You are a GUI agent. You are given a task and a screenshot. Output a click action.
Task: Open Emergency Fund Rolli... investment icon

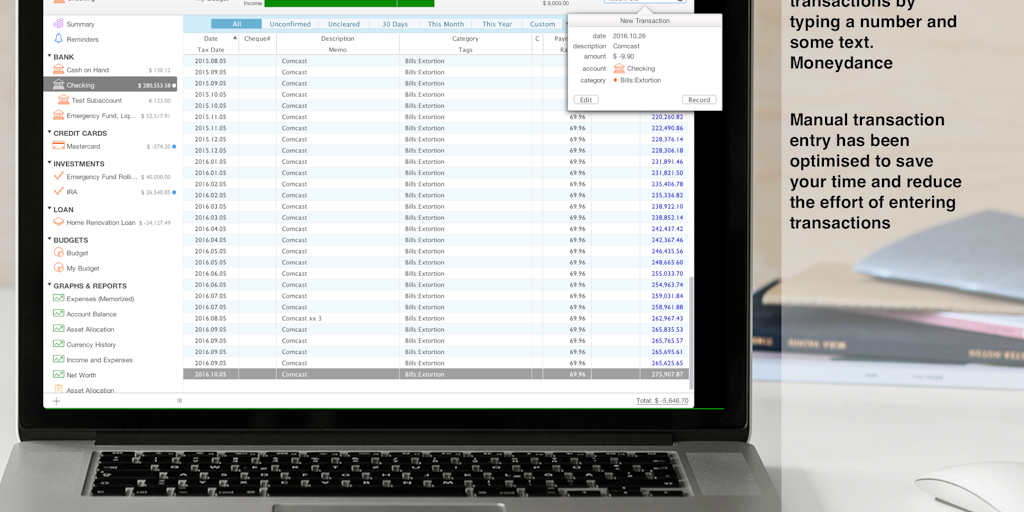[59, 176]
